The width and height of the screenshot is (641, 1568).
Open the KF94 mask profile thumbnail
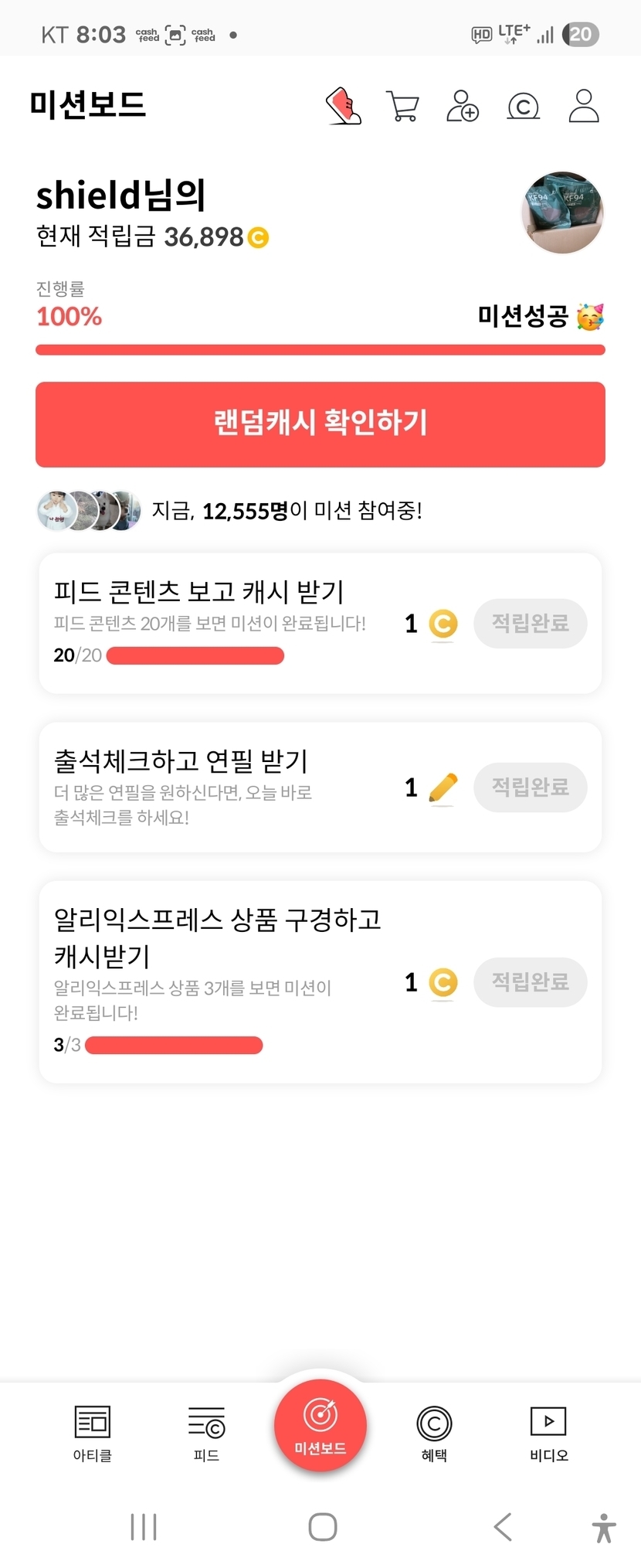click(x=563, y=213)
